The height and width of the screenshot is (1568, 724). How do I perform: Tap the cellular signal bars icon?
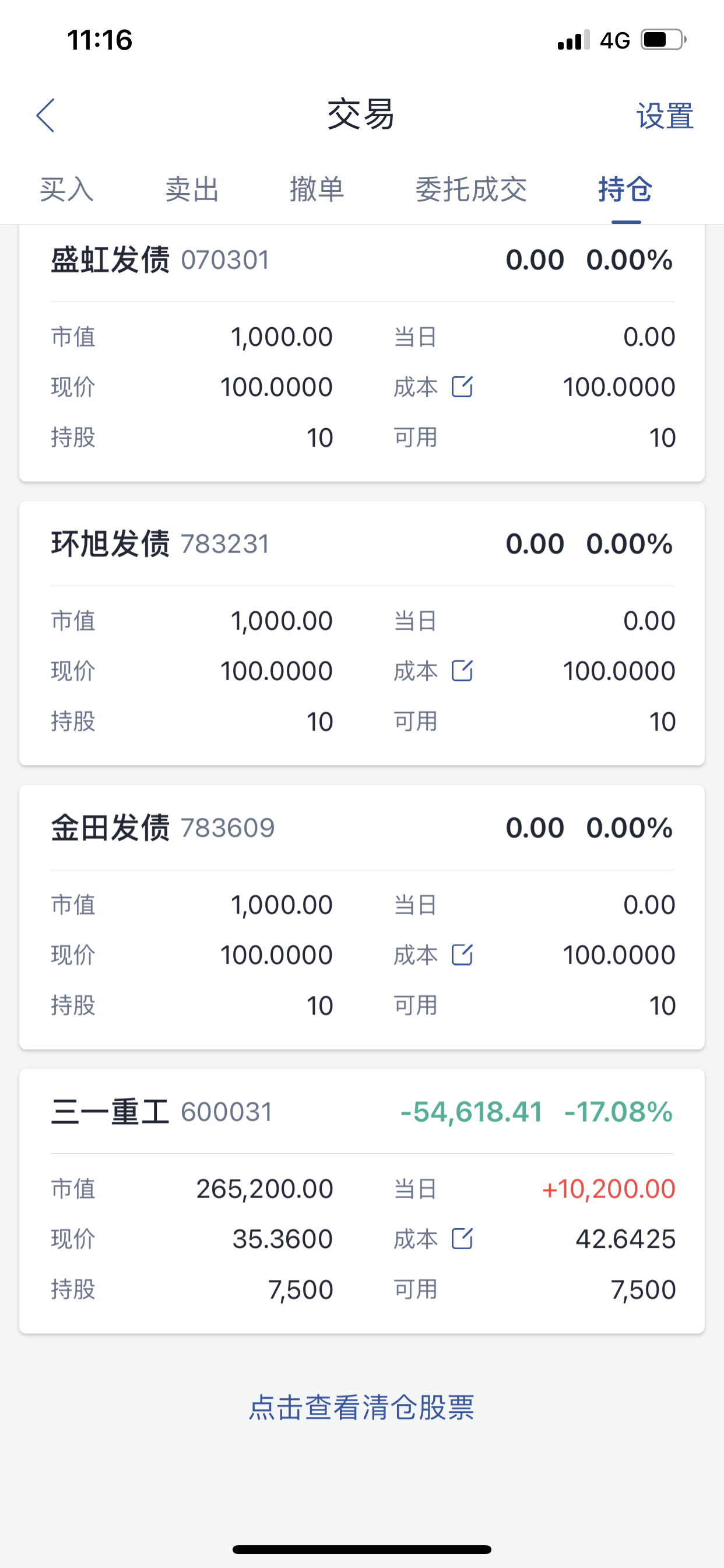573,40
